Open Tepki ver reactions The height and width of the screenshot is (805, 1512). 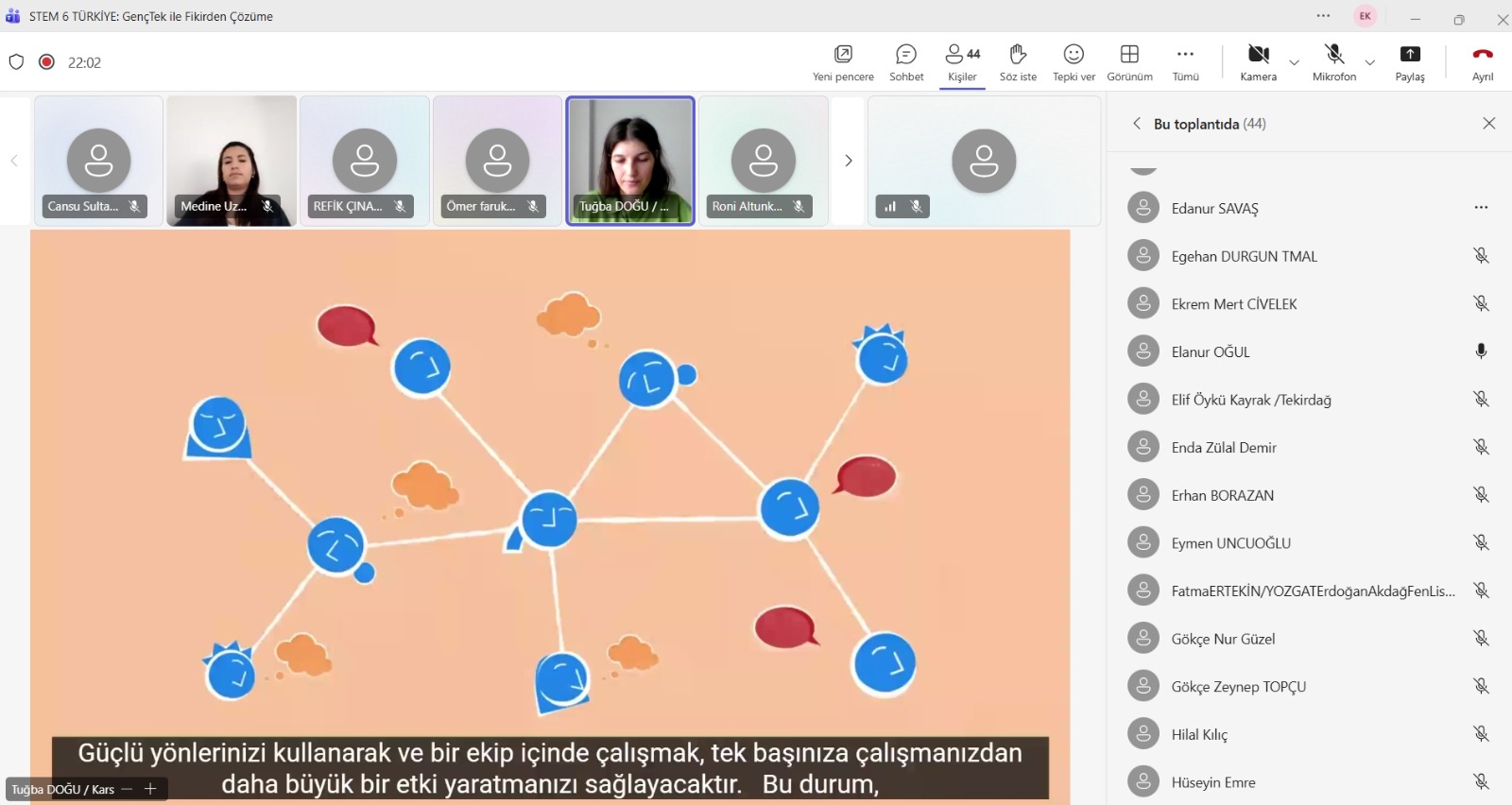click(x=1074, y=62)
